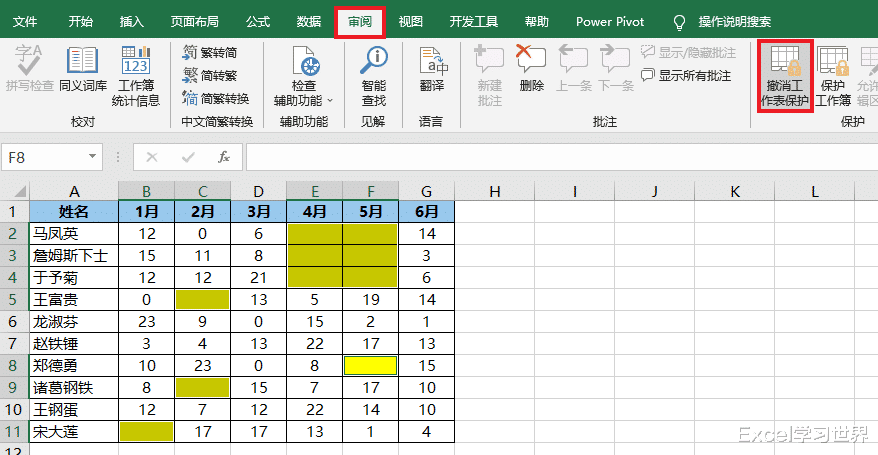Expand the Name Box dropdown arrow

[x=92, y=157]
